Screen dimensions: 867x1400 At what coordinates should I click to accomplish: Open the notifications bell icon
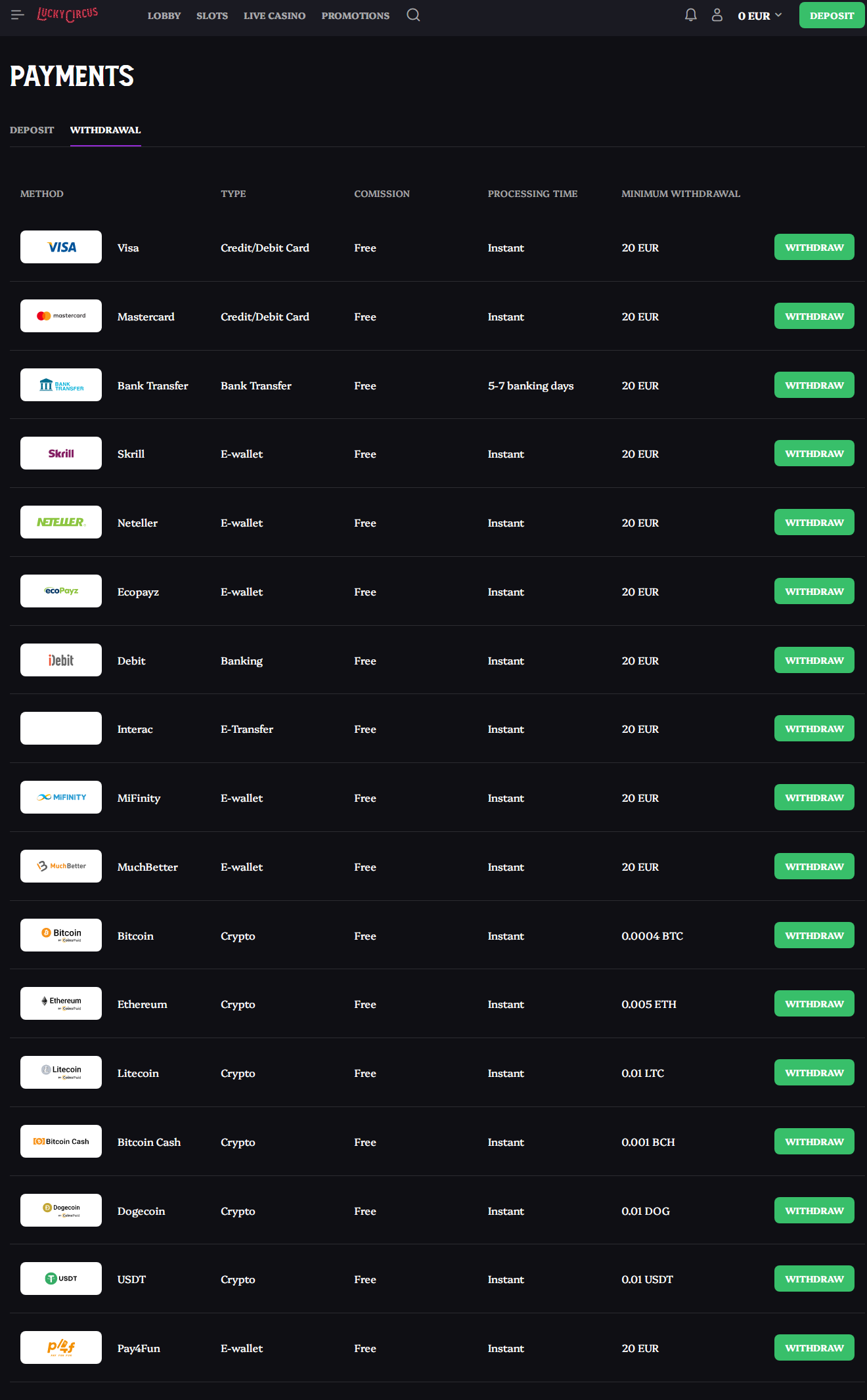[x=690, y=15]
